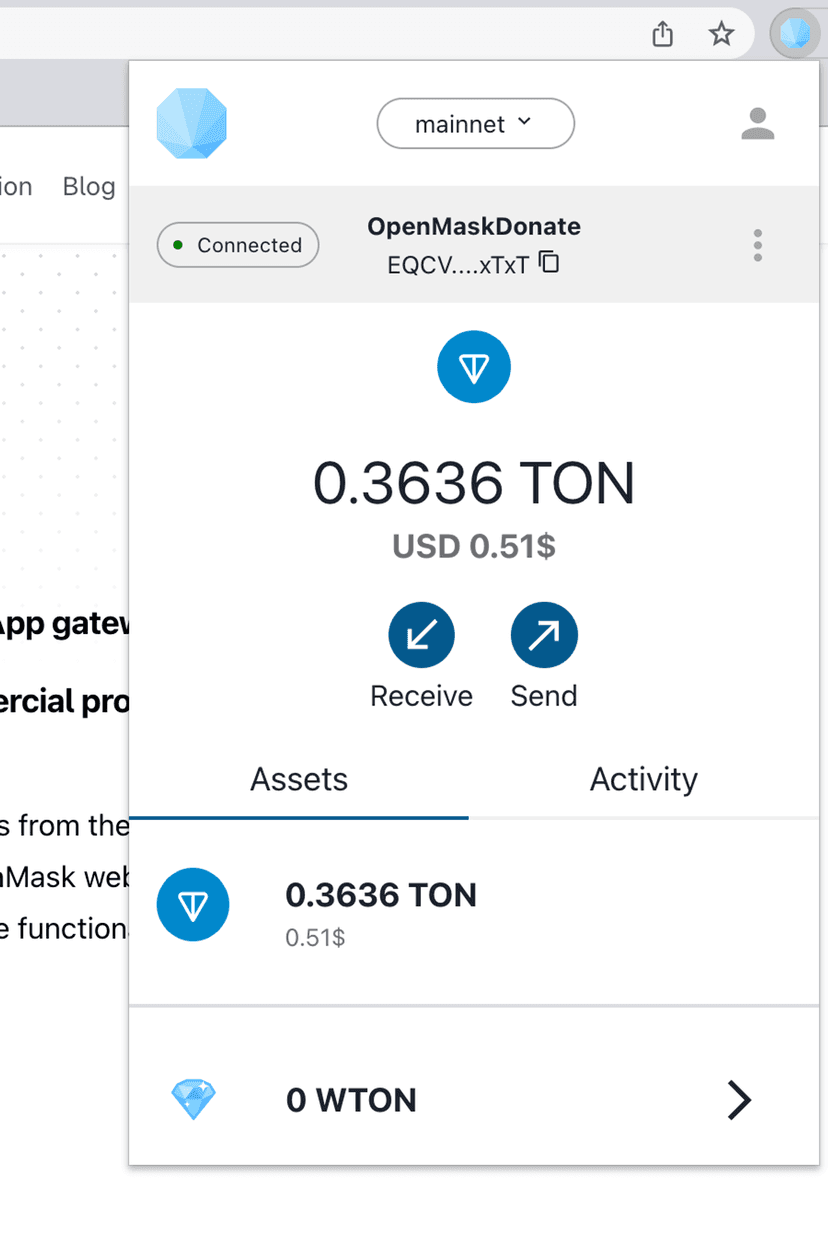Click the bookmark star icon
Image resolution: width=828 pixels, height=1251 pixels.
pyautogui.click(x=721, y=35)
